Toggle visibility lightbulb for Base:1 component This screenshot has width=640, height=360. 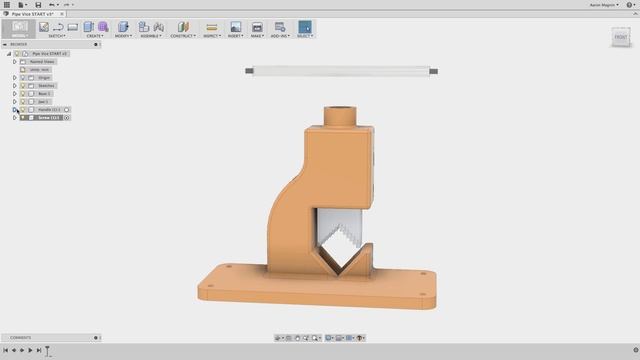click(23, 93)
